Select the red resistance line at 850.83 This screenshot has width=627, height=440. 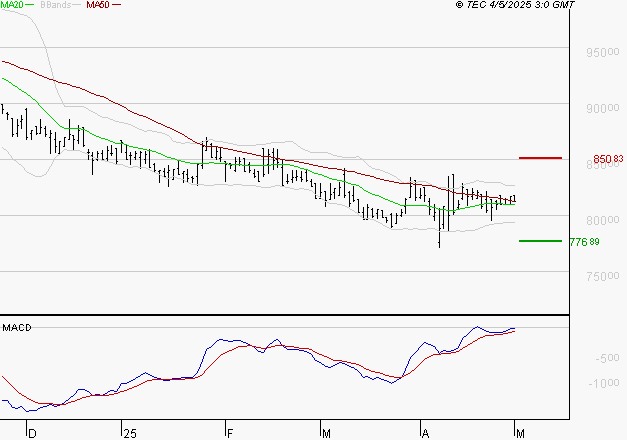point(540,158)
